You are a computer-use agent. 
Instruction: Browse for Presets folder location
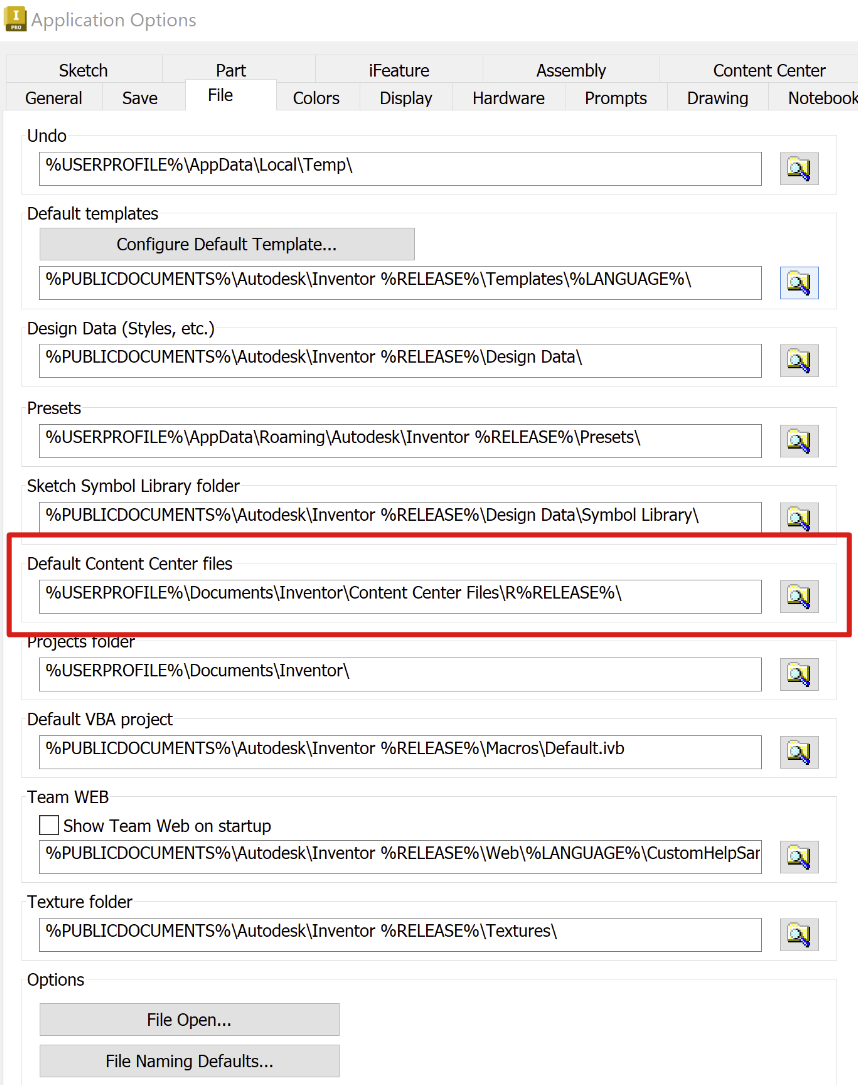(x=799, y=440)
